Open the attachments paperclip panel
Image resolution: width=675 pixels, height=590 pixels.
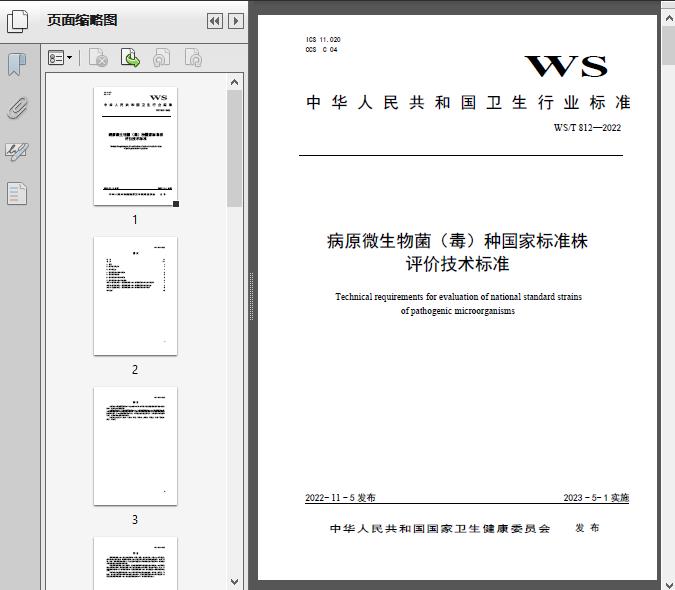click(17, 108)
